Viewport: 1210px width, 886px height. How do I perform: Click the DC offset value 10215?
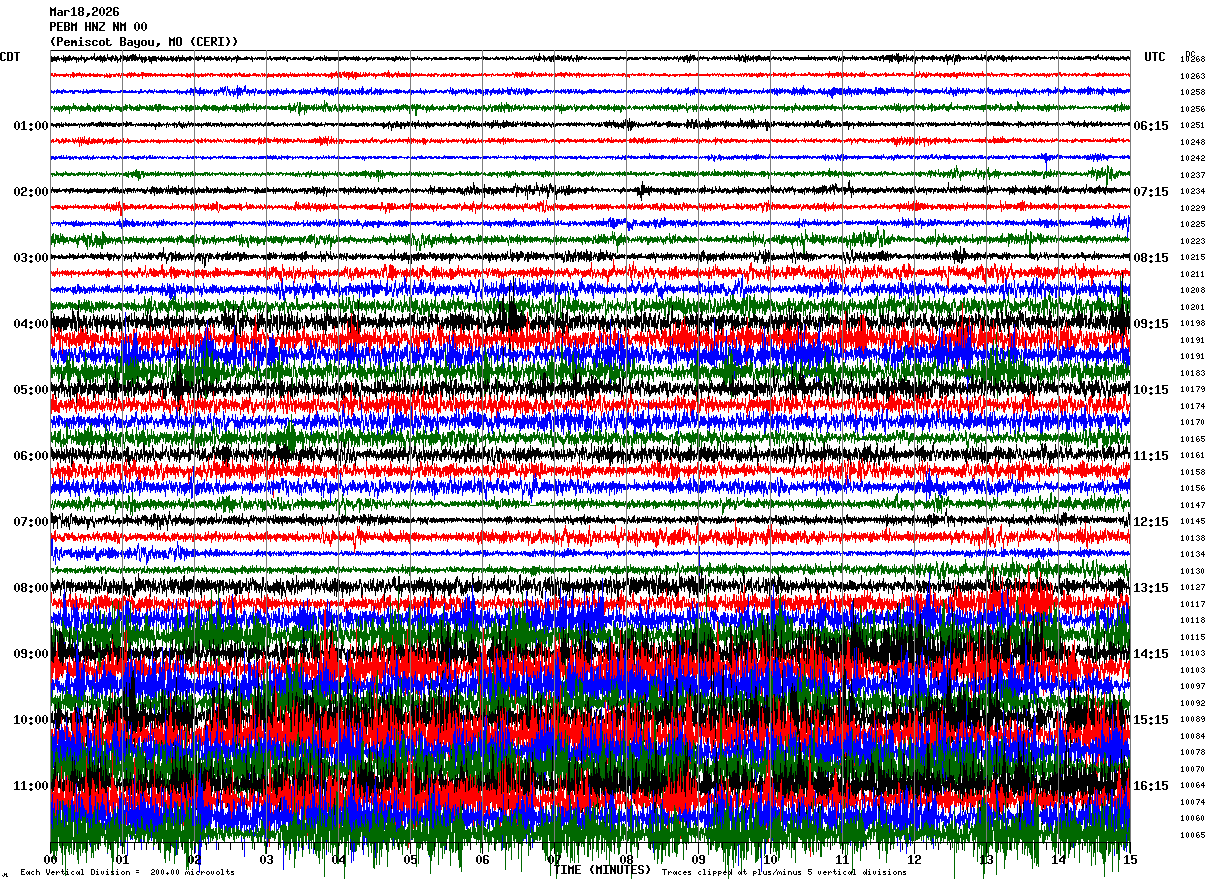[x=1192, y=257]
